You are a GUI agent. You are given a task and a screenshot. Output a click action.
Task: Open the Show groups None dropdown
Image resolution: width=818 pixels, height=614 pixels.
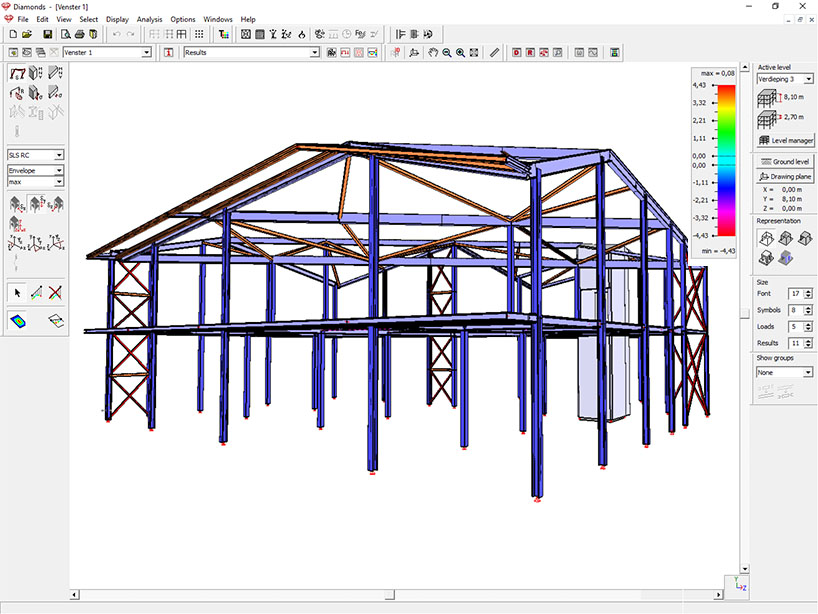coord(808,372)
